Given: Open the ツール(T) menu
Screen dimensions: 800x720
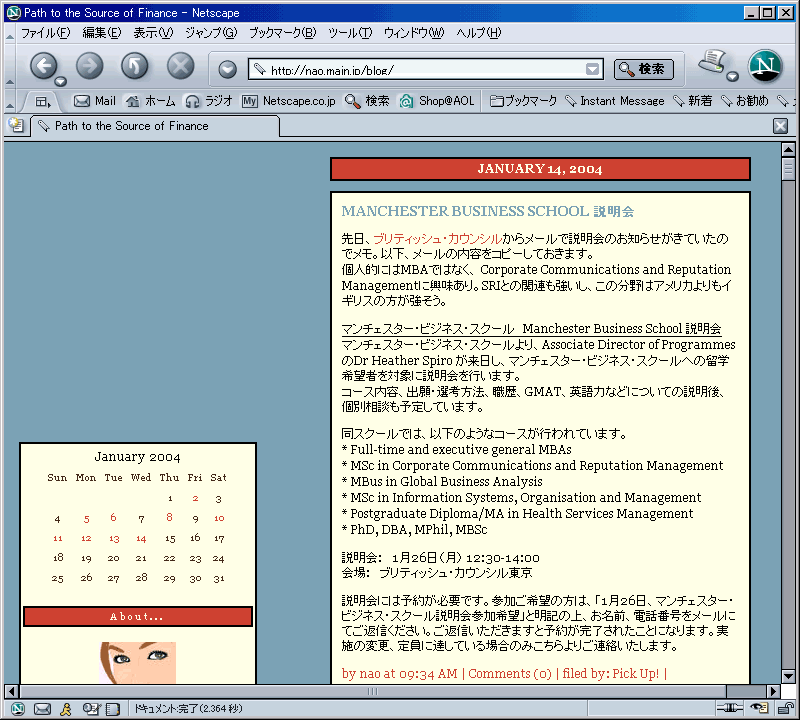Looking at the screenshot, I should (350, 33).
